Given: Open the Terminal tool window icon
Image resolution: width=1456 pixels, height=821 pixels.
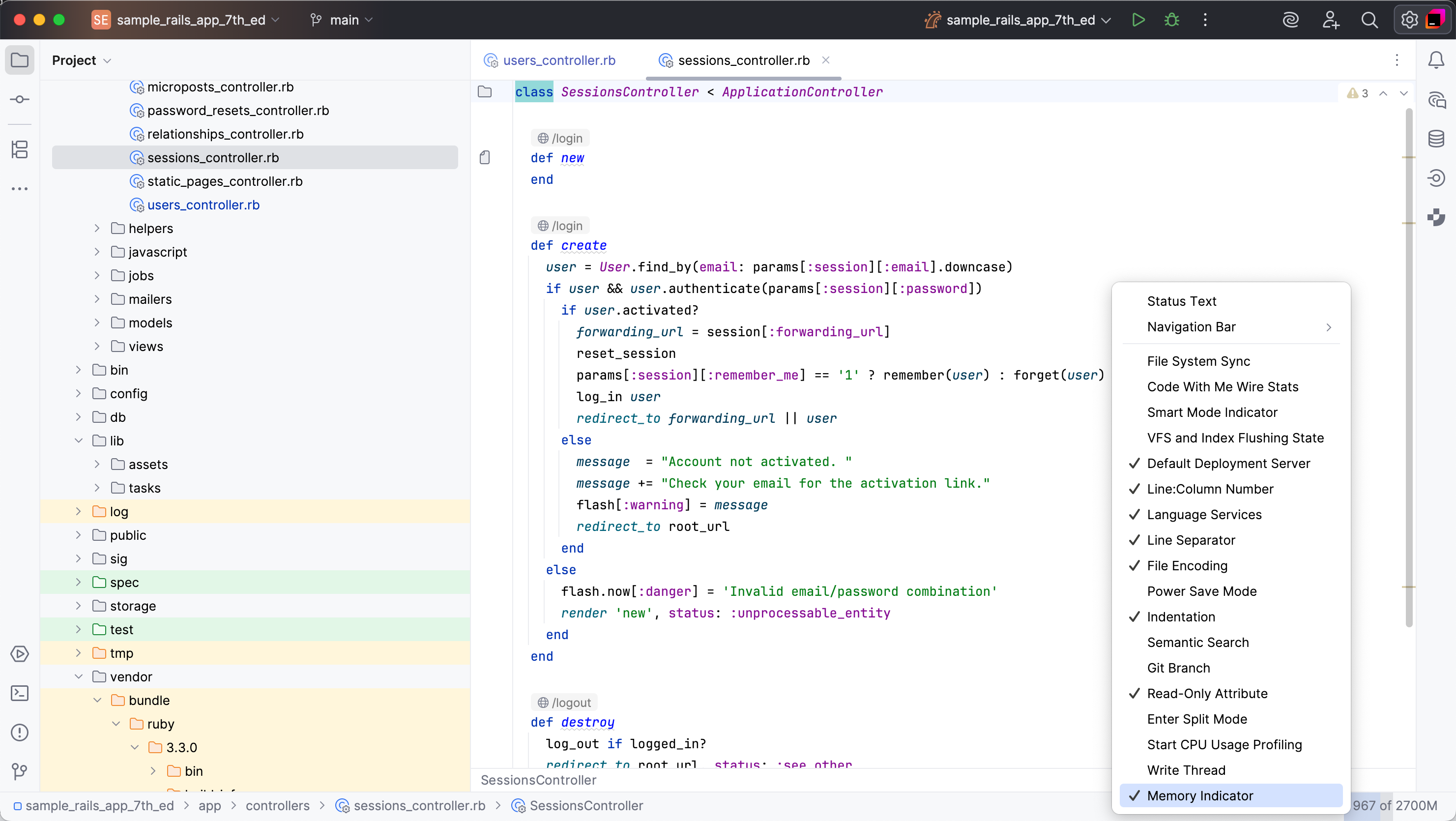Looking at the screenshot, I should point(20,693).
